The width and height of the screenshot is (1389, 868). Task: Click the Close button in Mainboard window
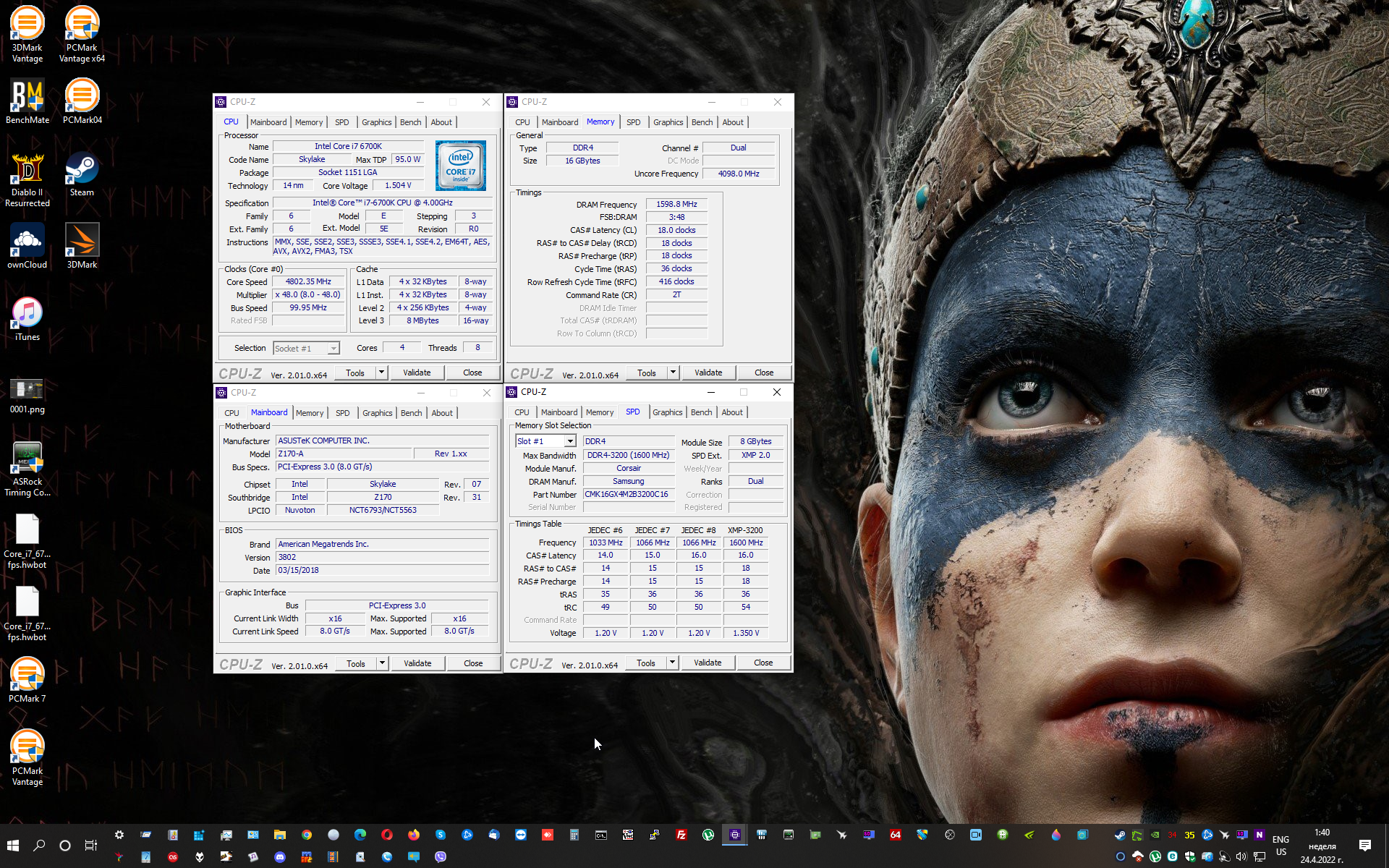(x=473, y=663)
